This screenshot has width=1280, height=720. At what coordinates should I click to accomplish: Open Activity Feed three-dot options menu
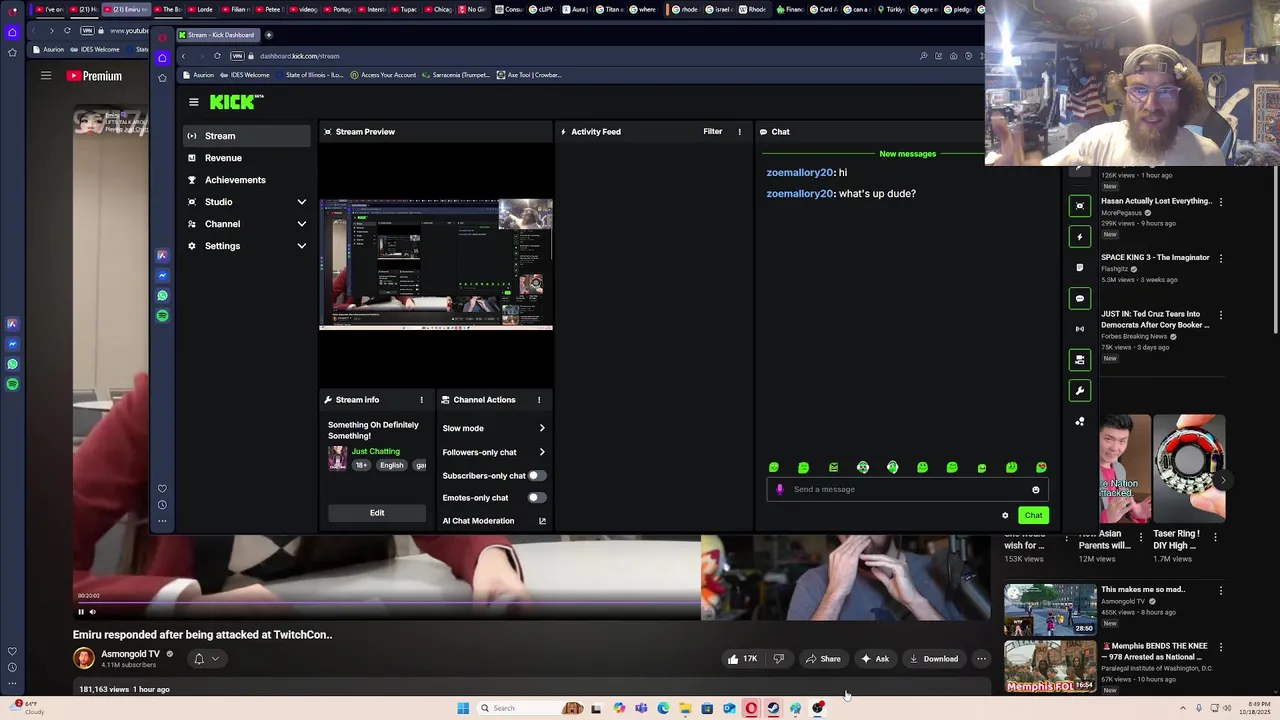coord(740,132)
